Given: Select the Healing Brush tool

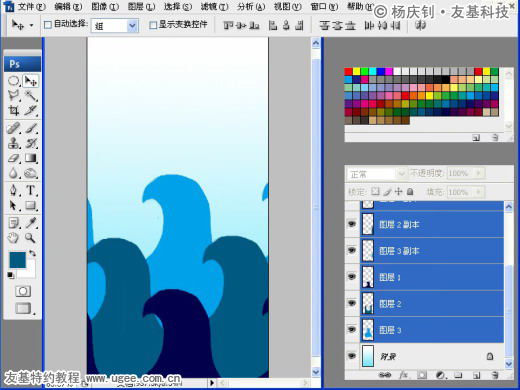Looking at the screenshot, I should click(x=14, y=128).
